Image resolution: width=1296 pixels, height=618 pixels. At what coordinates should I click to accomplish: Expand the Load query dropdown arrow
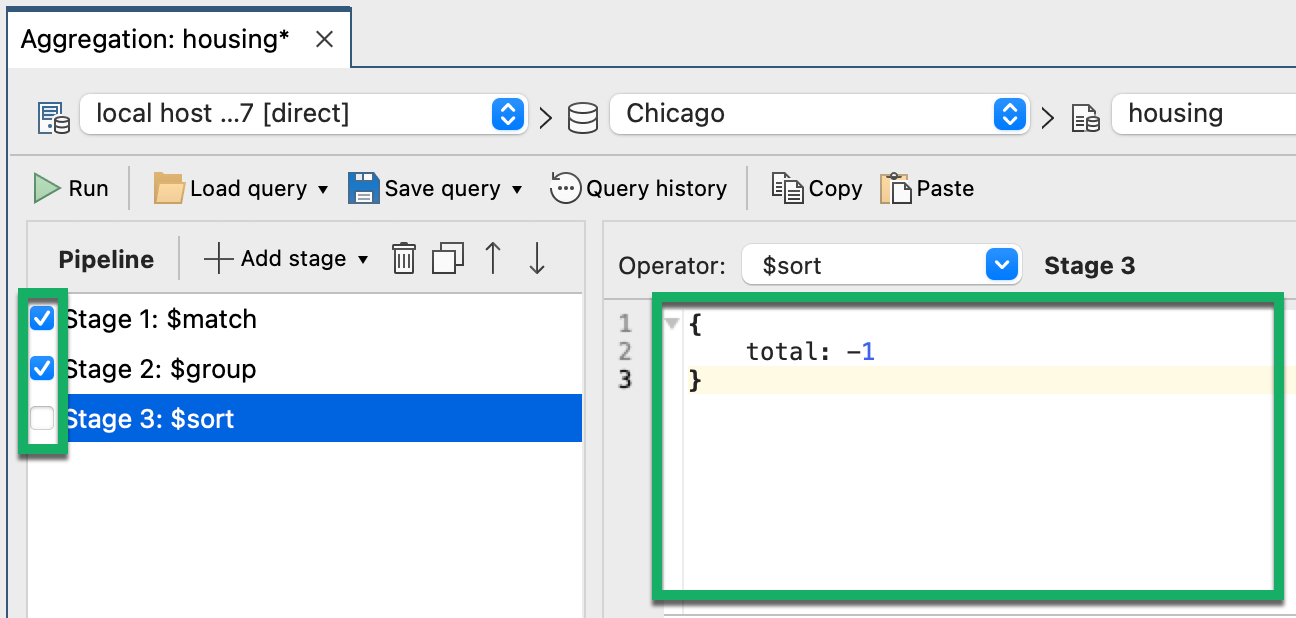click(x=322, y=188)
